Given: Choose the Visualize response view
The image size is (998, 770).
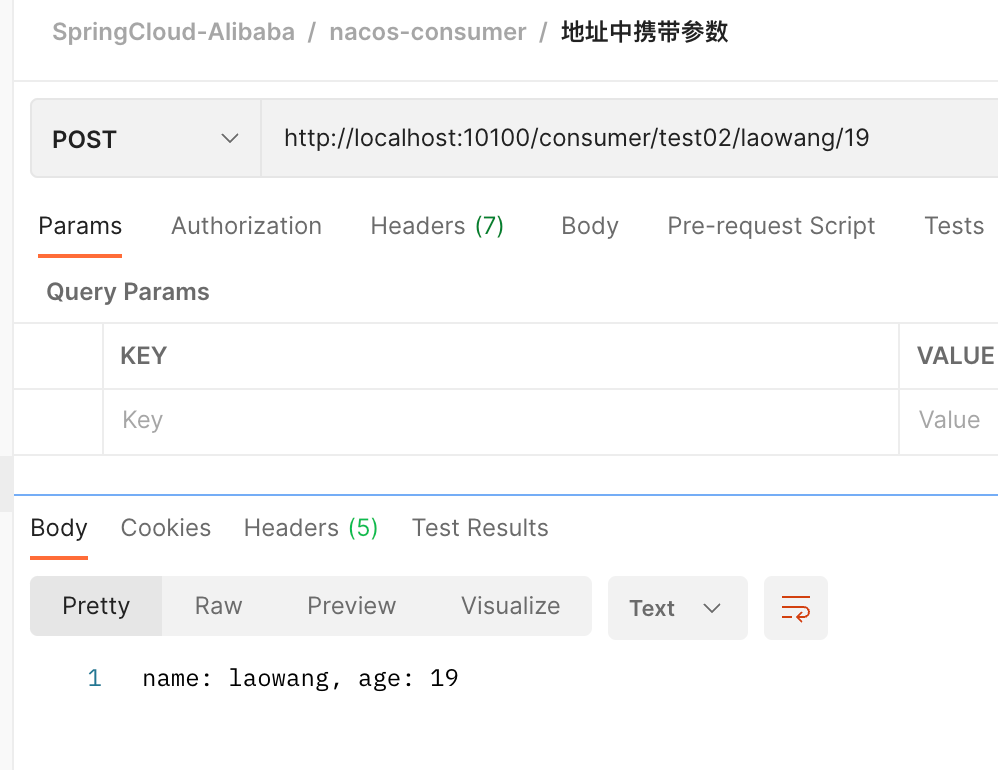Looking at the screenshot, I should [x=511, y=606].
